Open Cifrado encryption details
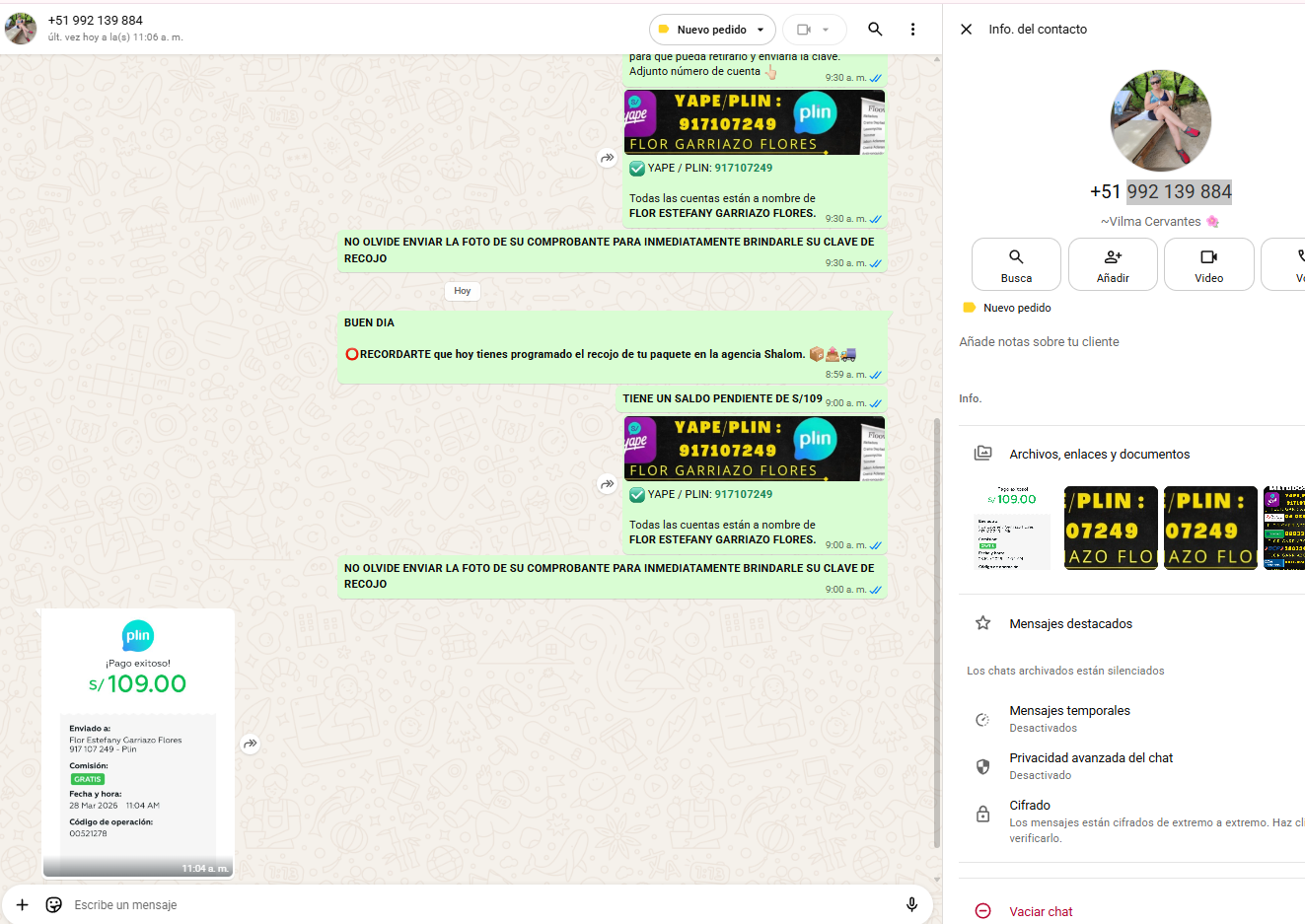The width and height of the screenshot is (1305, 924). [x=1029, y=814]
